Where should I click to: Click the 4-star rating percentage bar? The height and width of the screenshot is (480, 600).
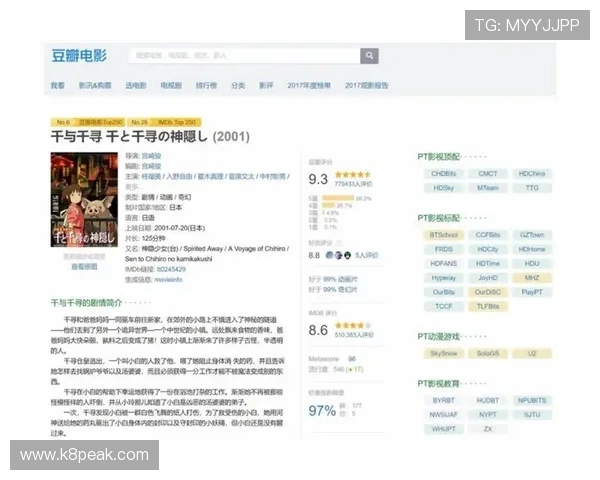(x=328, y=205)
